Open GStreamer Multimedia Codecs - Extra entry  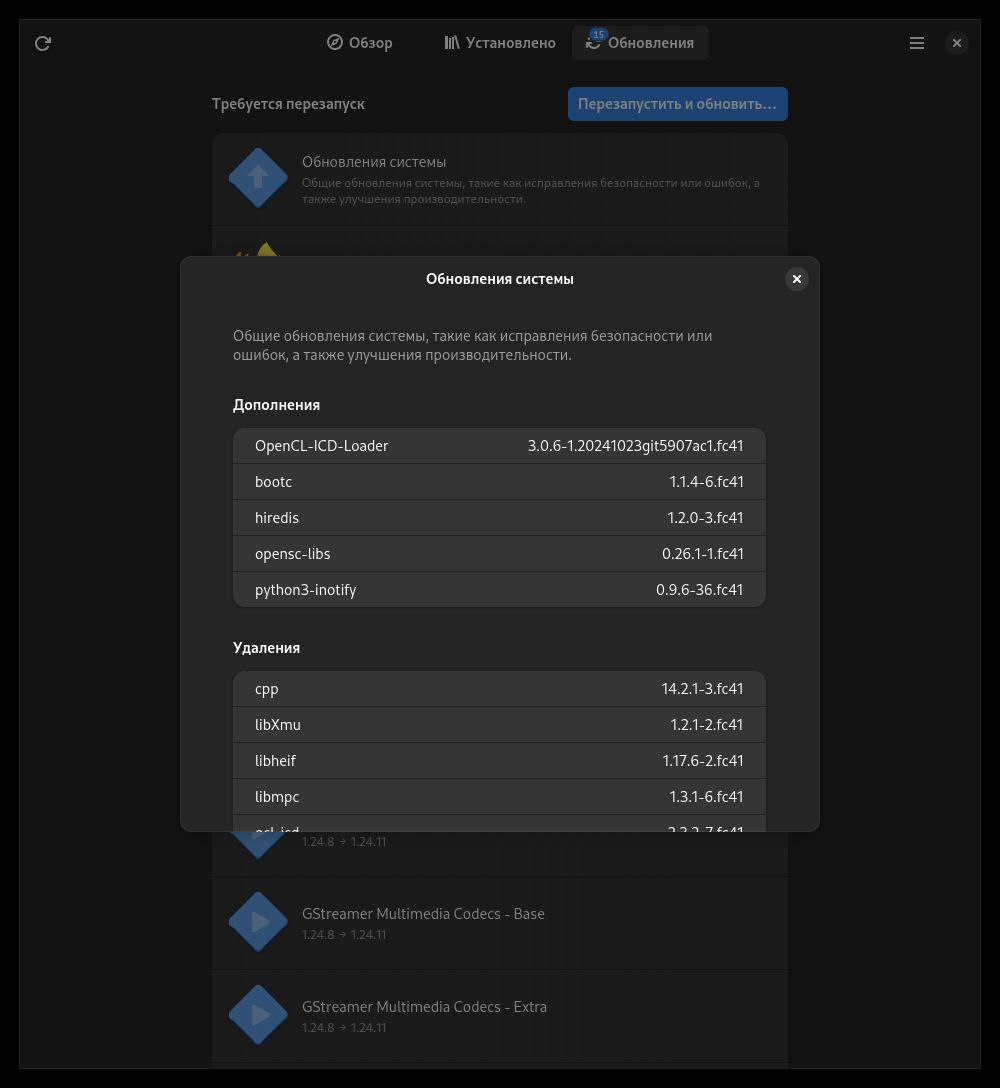[500, 1016]
